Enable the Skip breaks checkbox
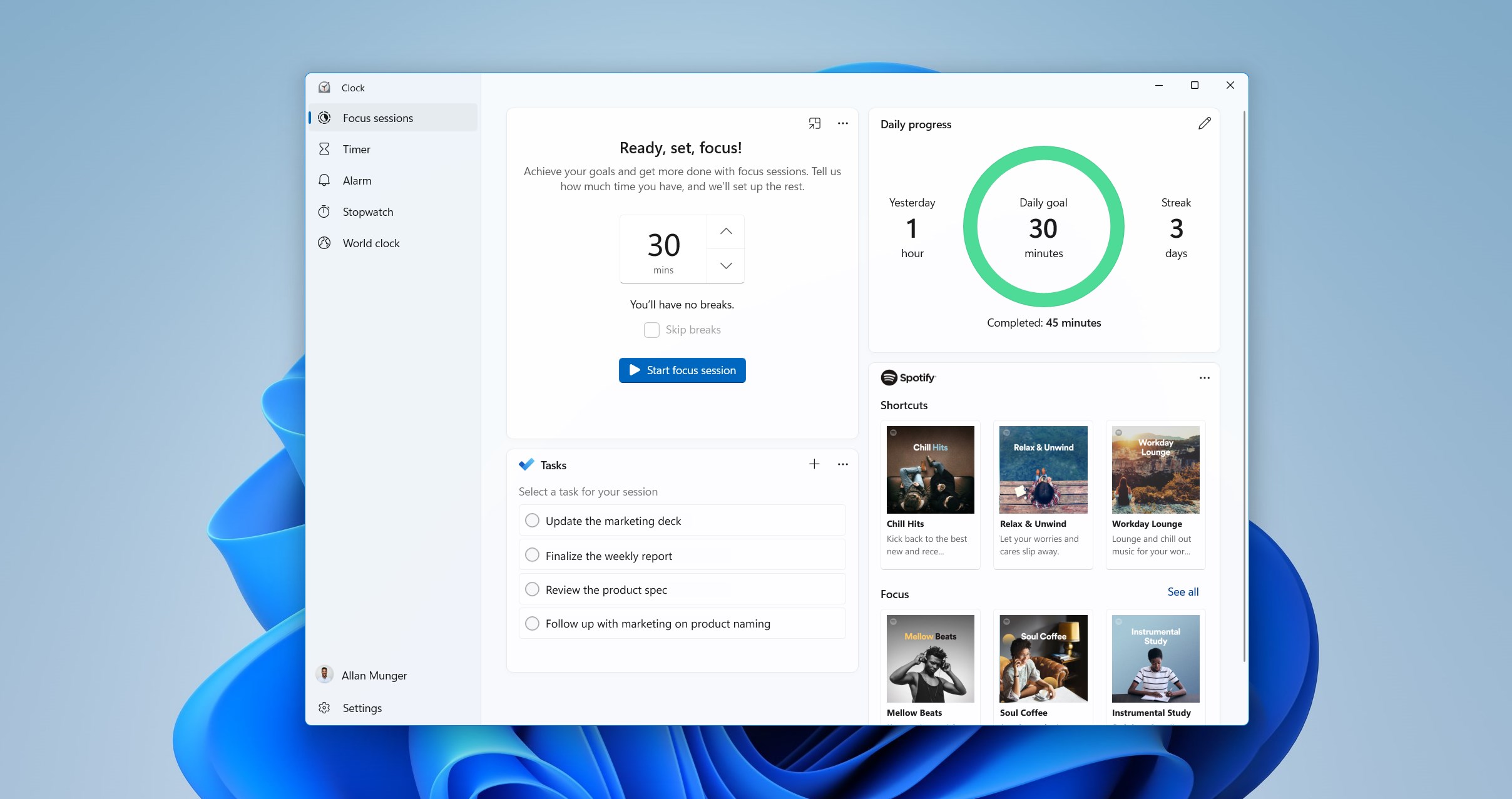1512x799 pixels. (651, 329)
